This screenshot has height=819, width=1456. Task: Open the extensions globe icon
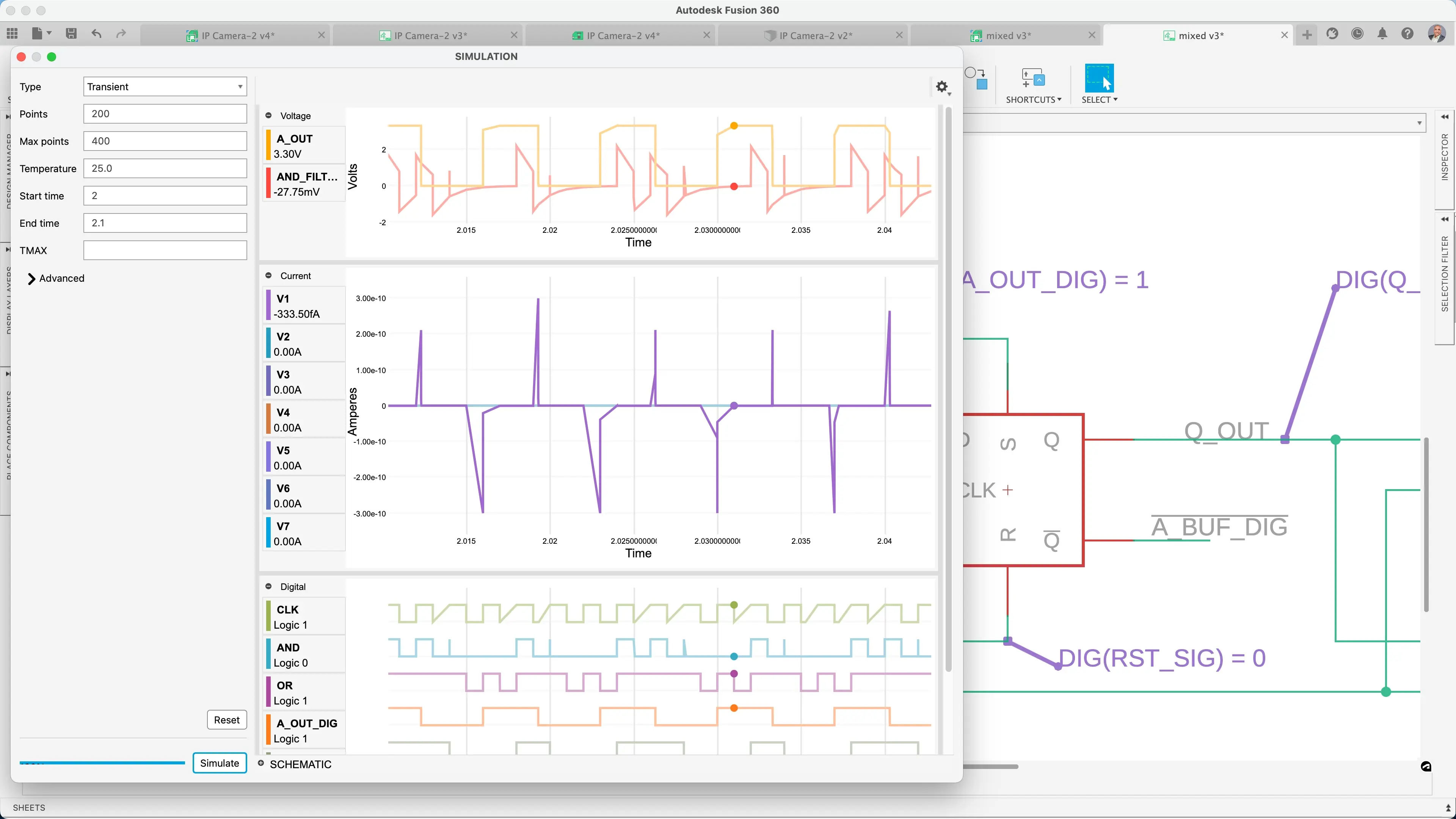pos(1332,34)
